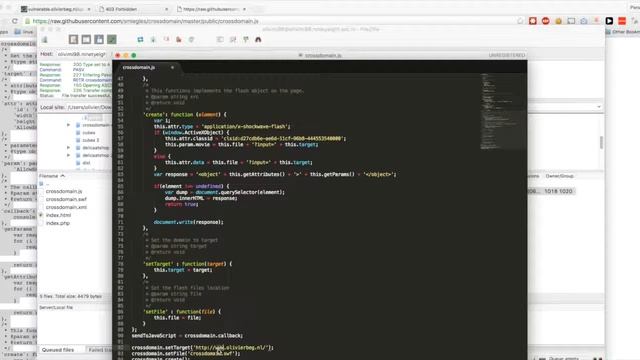The image size is (640, 360).
Task: Click the cast extension icon in Chrome
Action: click(571, 21)
